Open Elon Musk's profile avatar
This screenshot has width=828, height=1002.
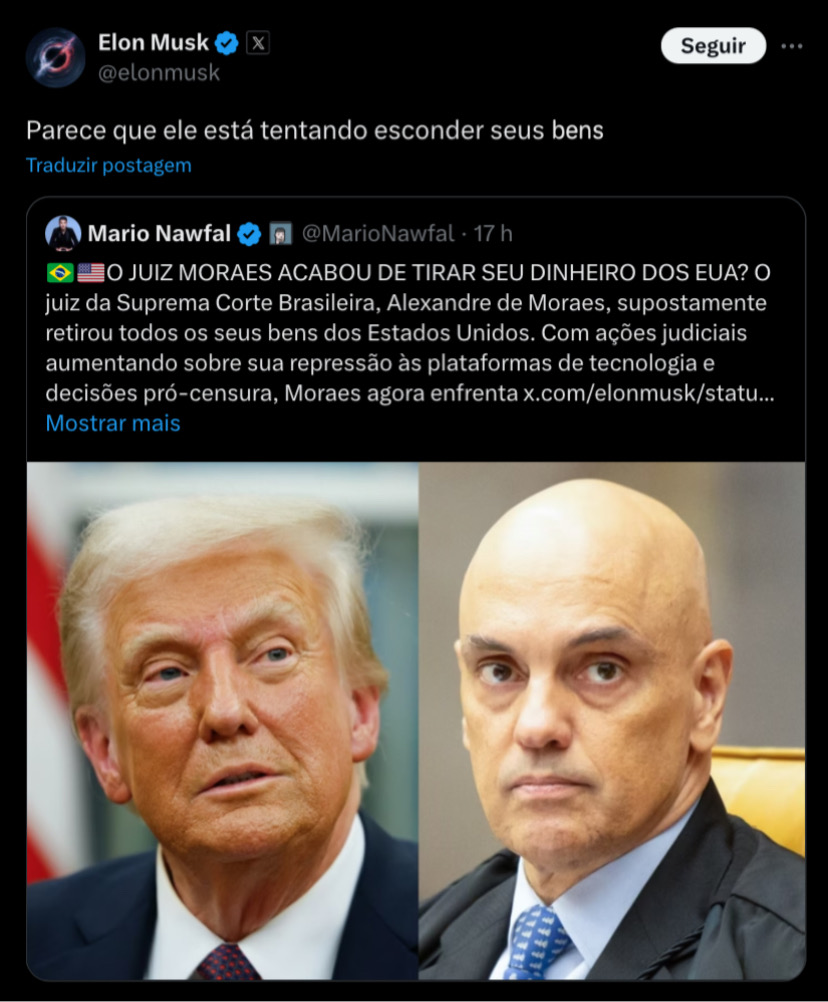(x=56, y=58)
